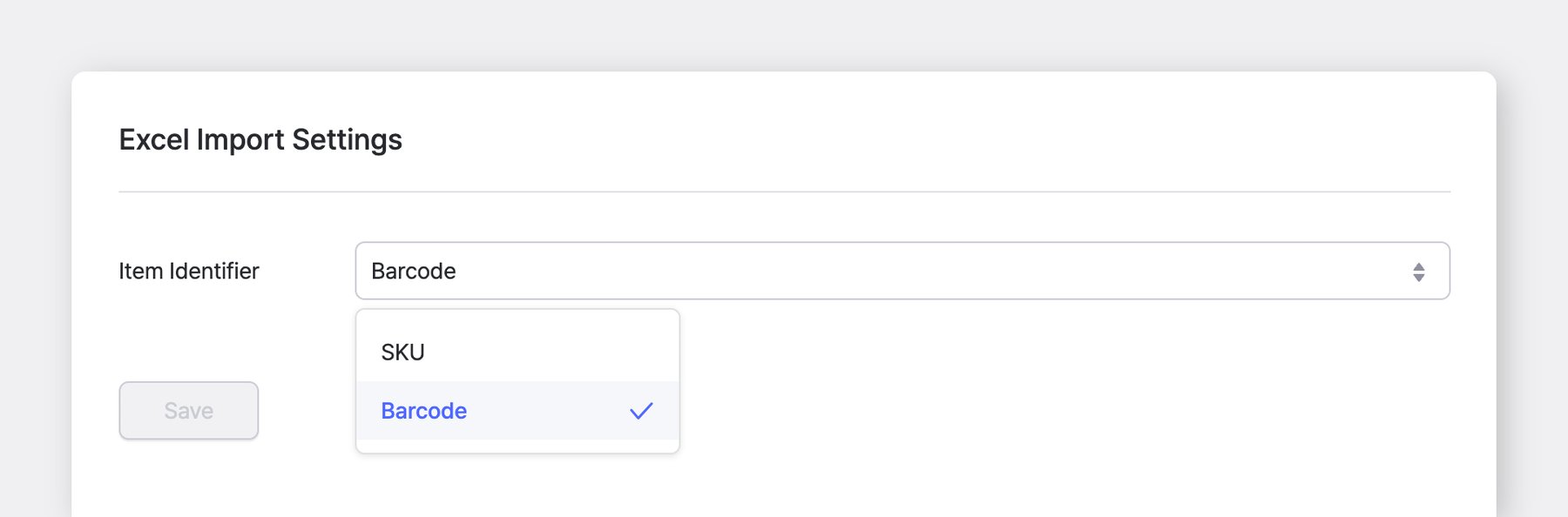1568x517 pixels.
Task: Click the upward triangle in selector
Action: point(1418,266)
